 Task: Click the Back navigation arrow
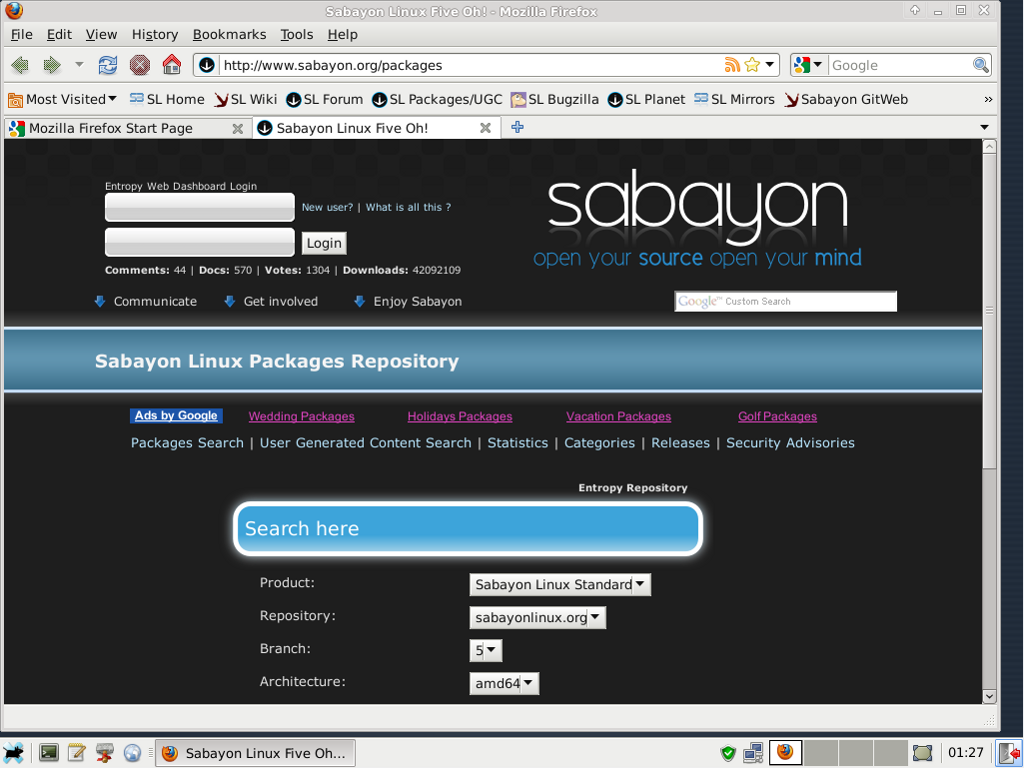point(20,65)
